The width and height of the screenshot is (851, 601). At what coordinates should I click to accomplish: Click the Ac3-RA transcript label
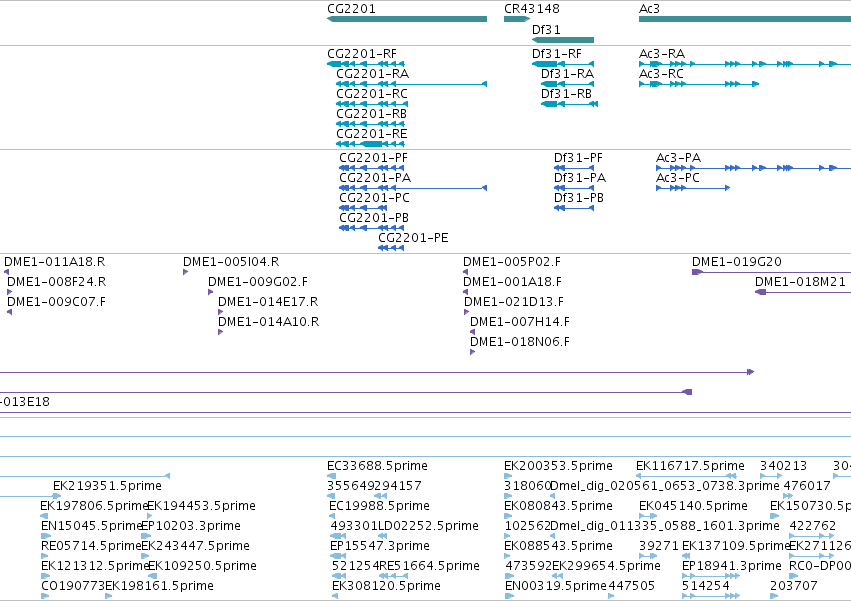click(x=662, y=54)
